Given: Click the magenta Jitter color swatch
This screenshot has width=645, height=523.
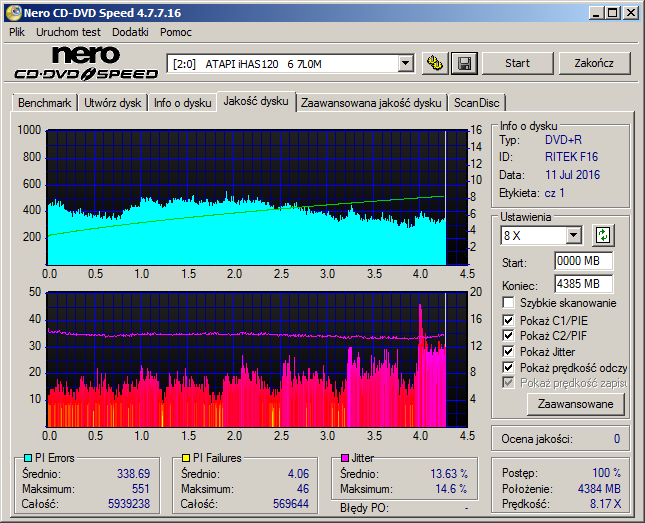Looking at the screenshot, I should [x=345, y=458].
